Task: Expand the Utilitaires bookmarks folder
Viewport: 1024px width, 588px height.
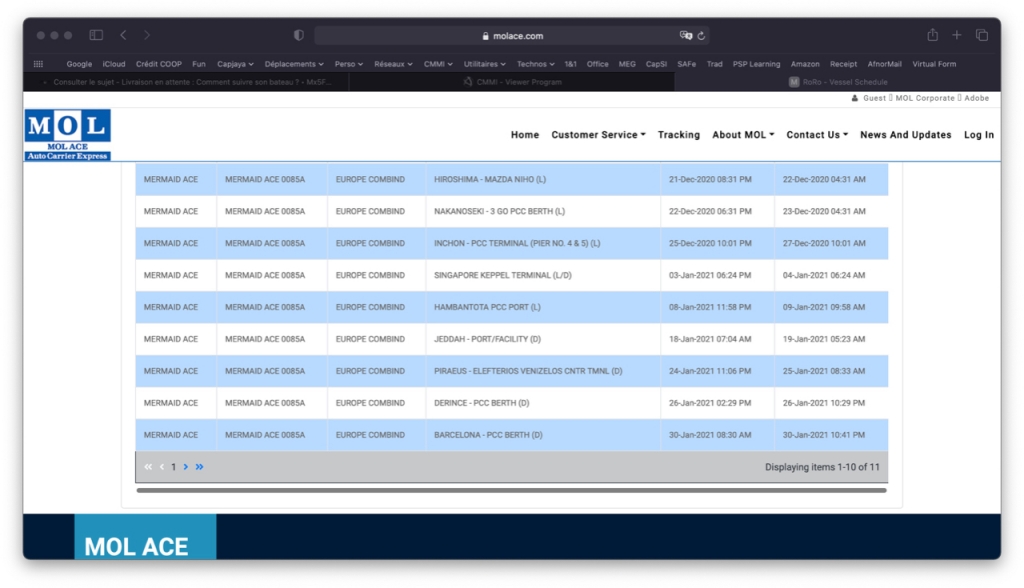Action: [485, 64]
